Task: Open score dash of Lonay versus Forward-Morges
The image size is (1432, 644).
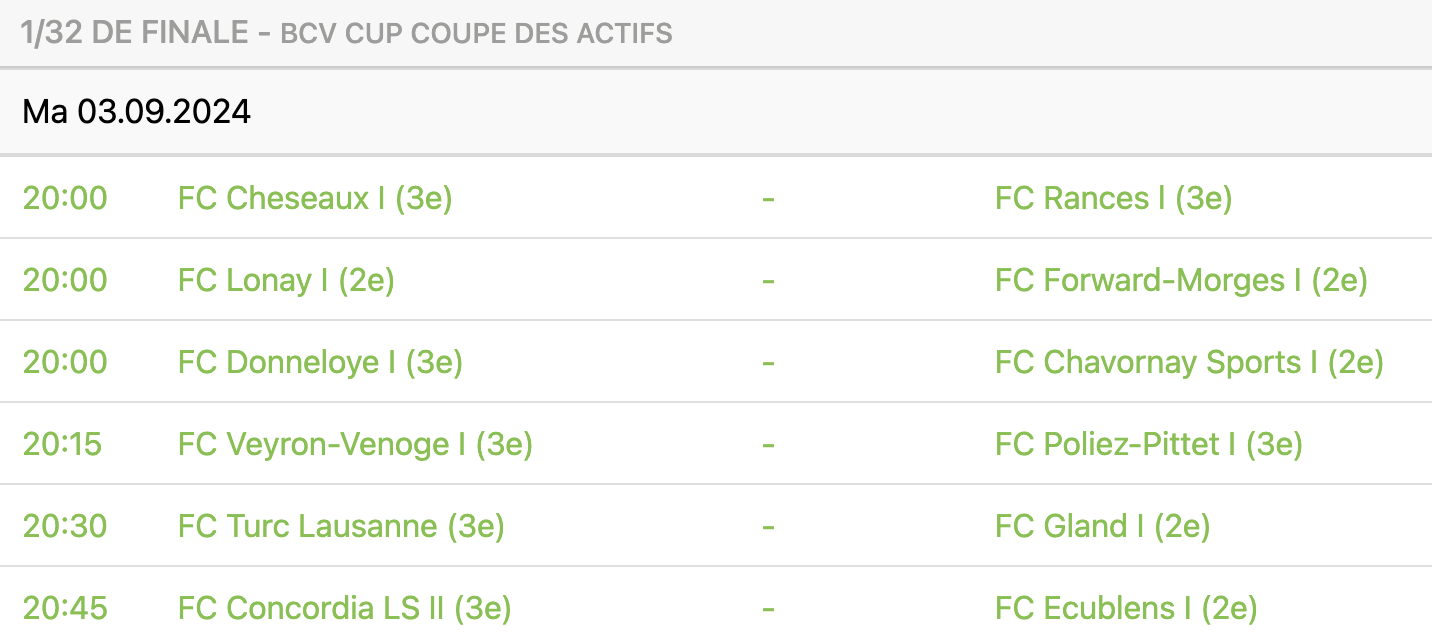Action: [x=768, y=280]
